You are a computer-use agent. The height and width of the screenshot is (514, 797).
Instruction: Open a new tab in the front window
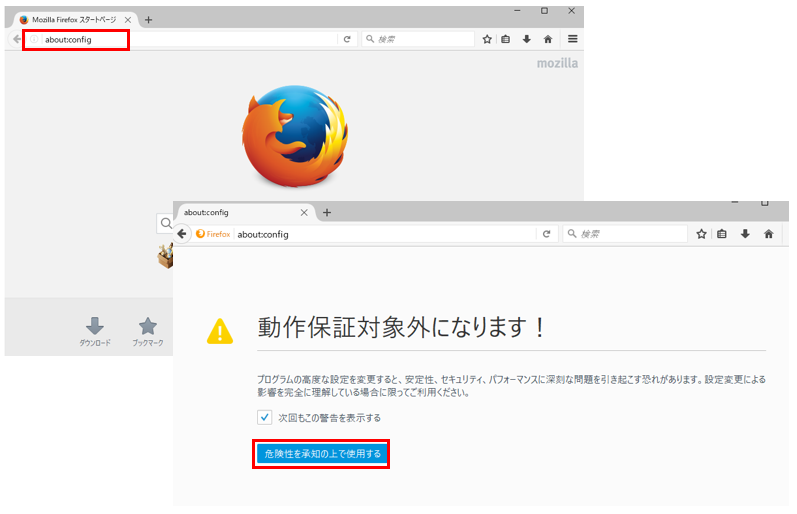point(327,213)
